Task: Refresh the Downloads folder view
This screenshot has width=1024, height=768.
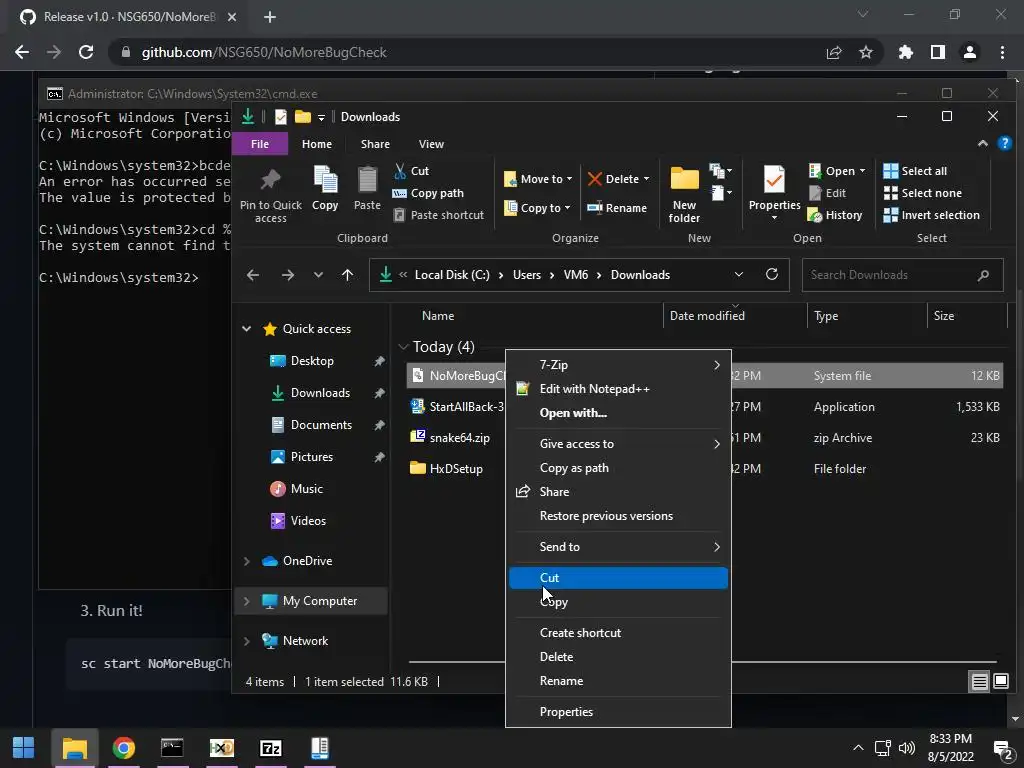Action: [772, 274]
